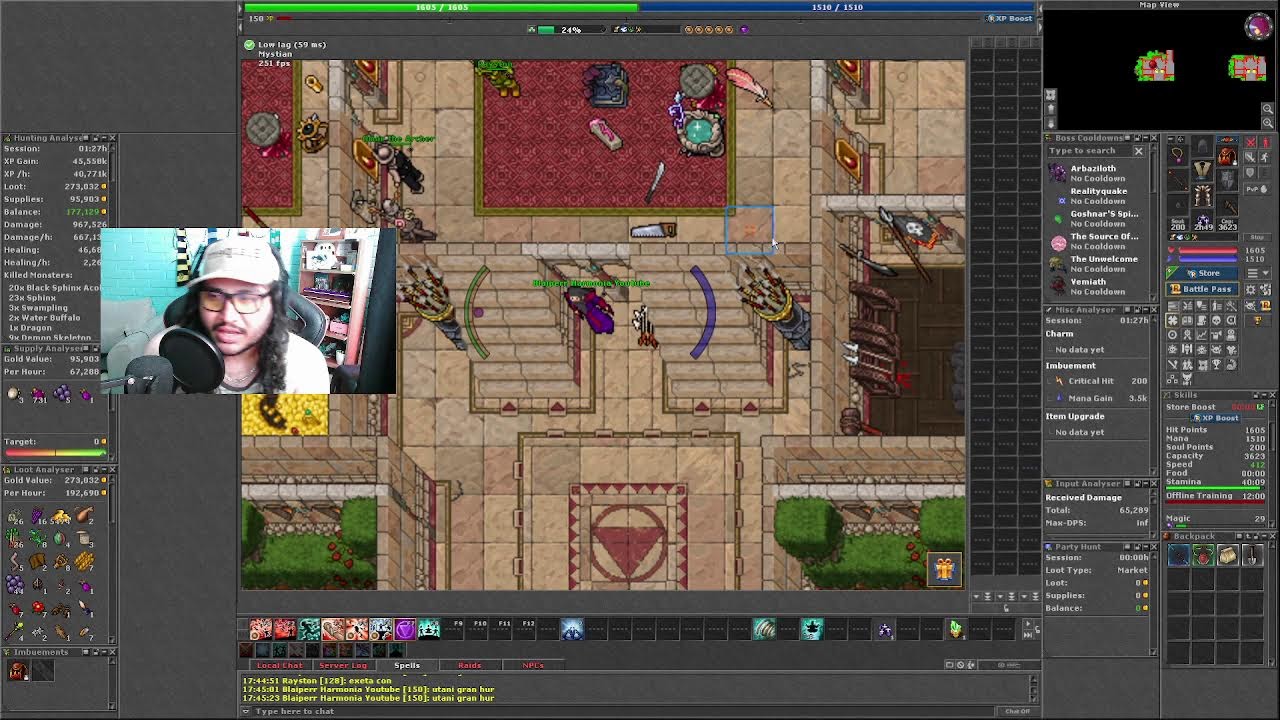Image resolution: width=1280 pixels, height=720 pixels.
Task: Click the 24% experience progress bar
Action: (x=570, y=29)
